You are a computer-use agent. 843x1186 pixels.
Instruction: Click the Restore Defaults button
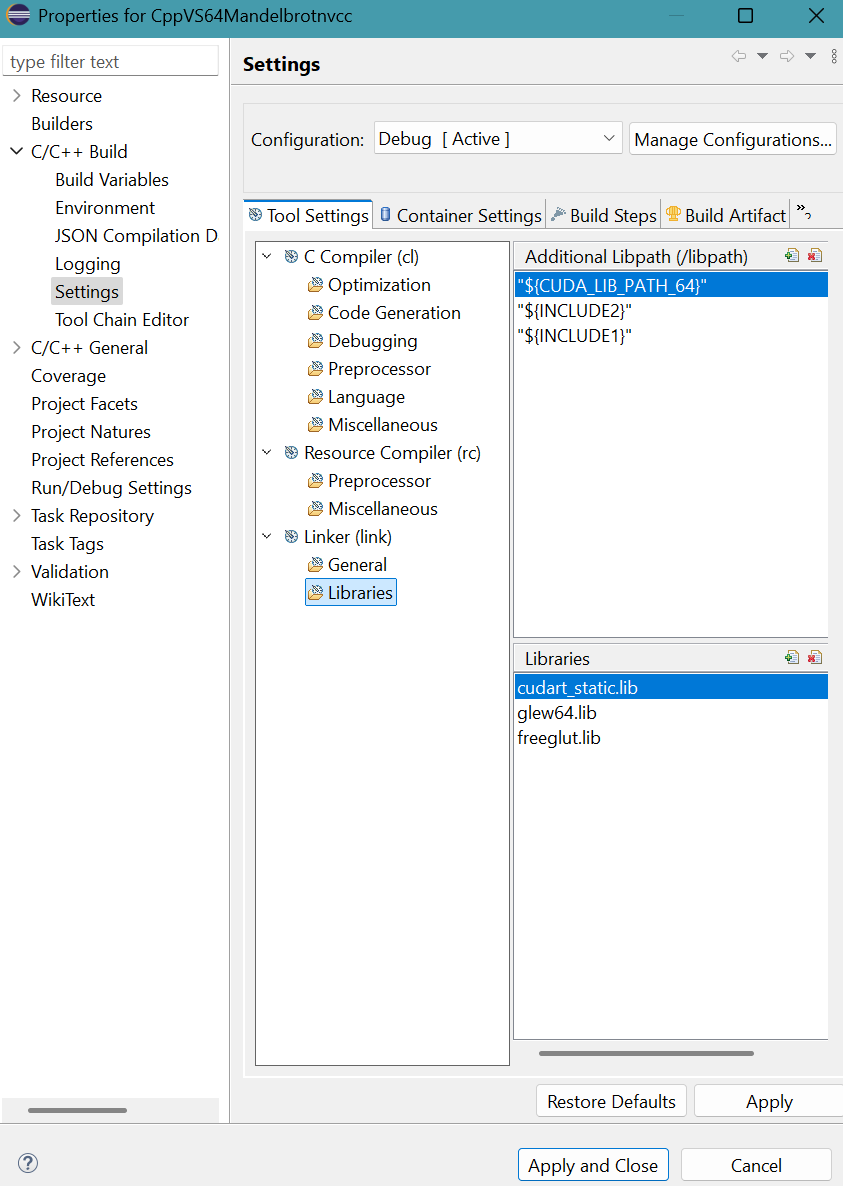(x=611, y=1101)
